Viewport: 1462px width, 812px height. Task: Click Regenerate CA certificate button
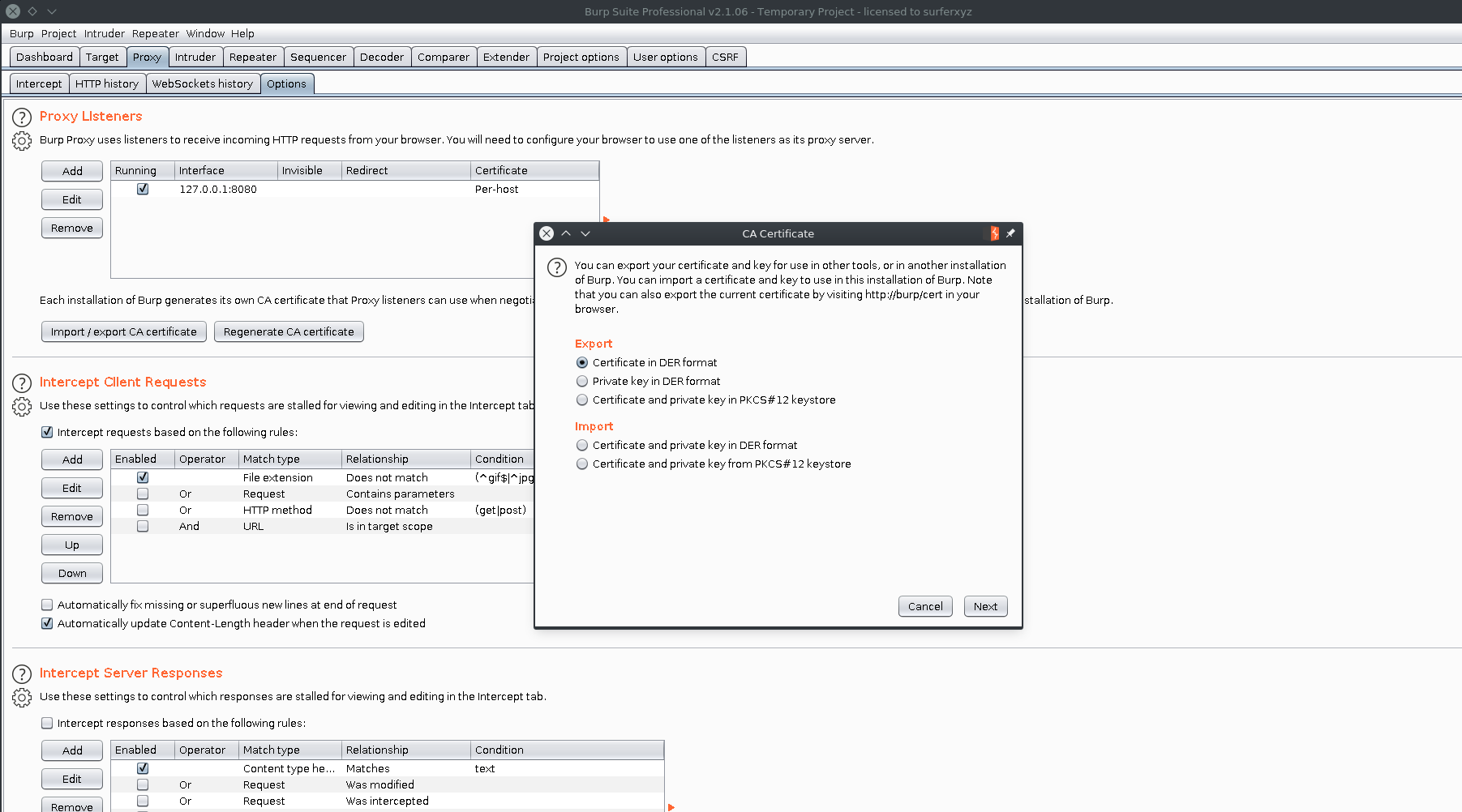coord(289,331)
